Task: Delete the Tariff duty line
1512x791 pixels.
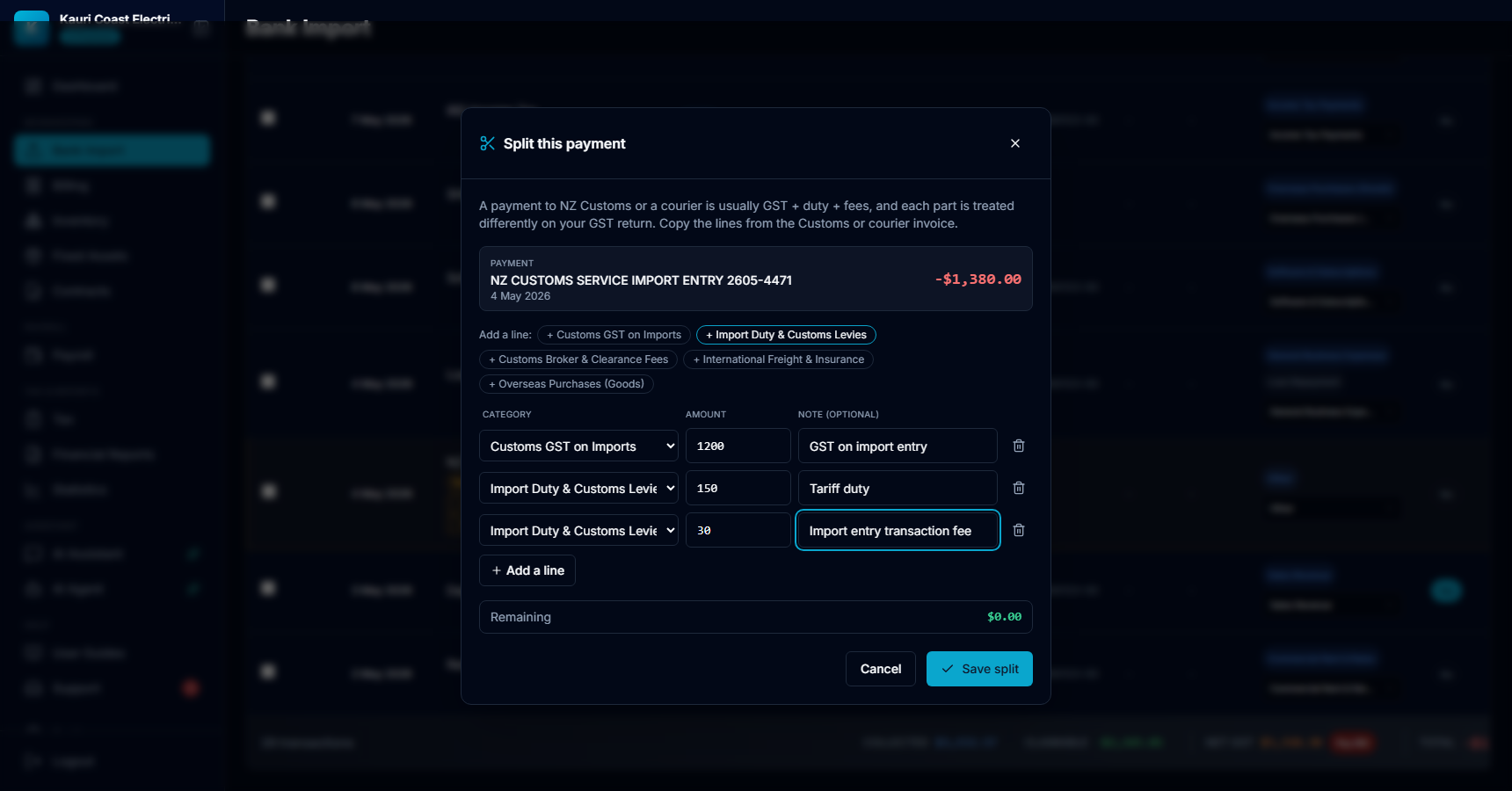Action: point(1019,488)
